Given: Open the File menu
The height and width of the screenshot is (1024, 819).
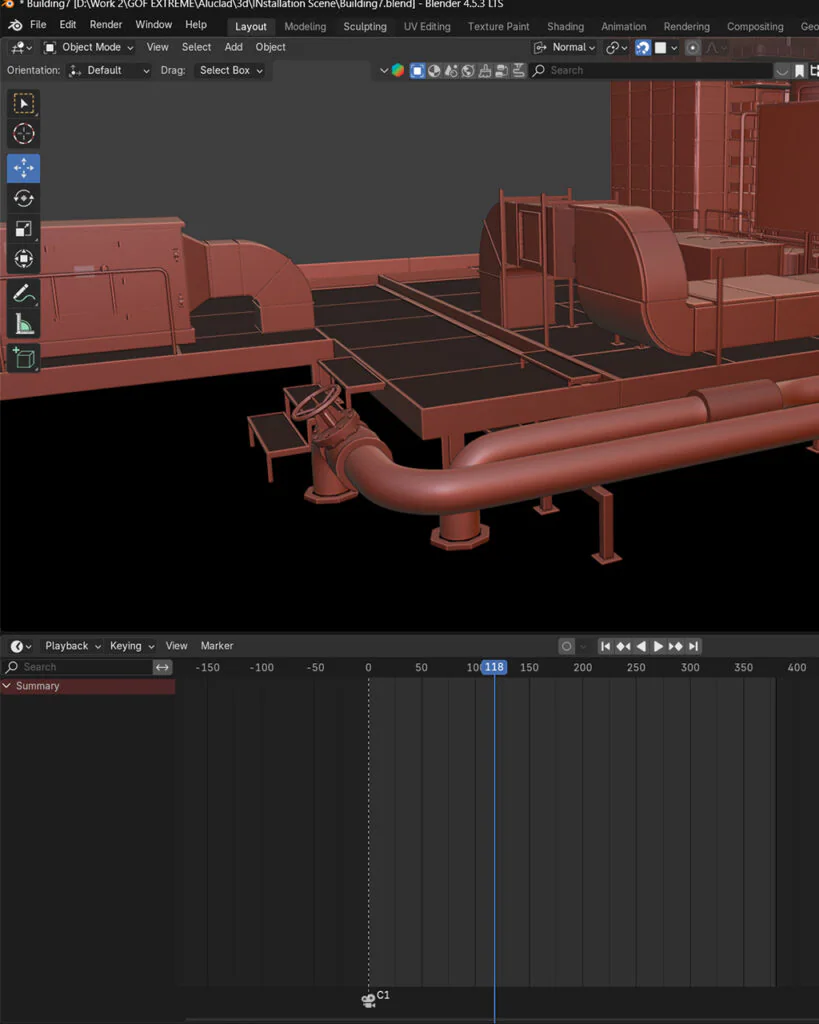Looking at the screenshot, I should [38, 25].
